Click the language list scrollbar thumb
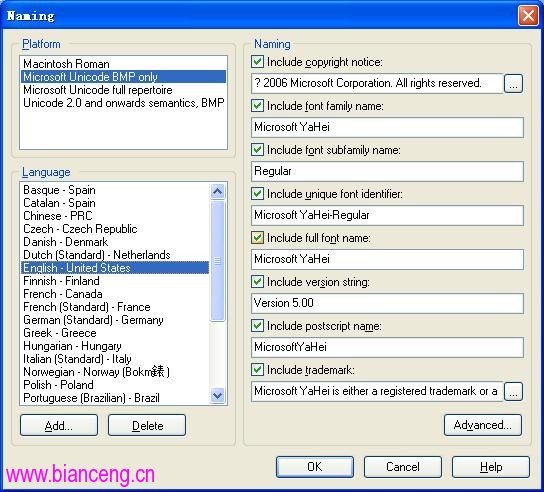Viewport: 544px width, 492px height. coord(218,261)
